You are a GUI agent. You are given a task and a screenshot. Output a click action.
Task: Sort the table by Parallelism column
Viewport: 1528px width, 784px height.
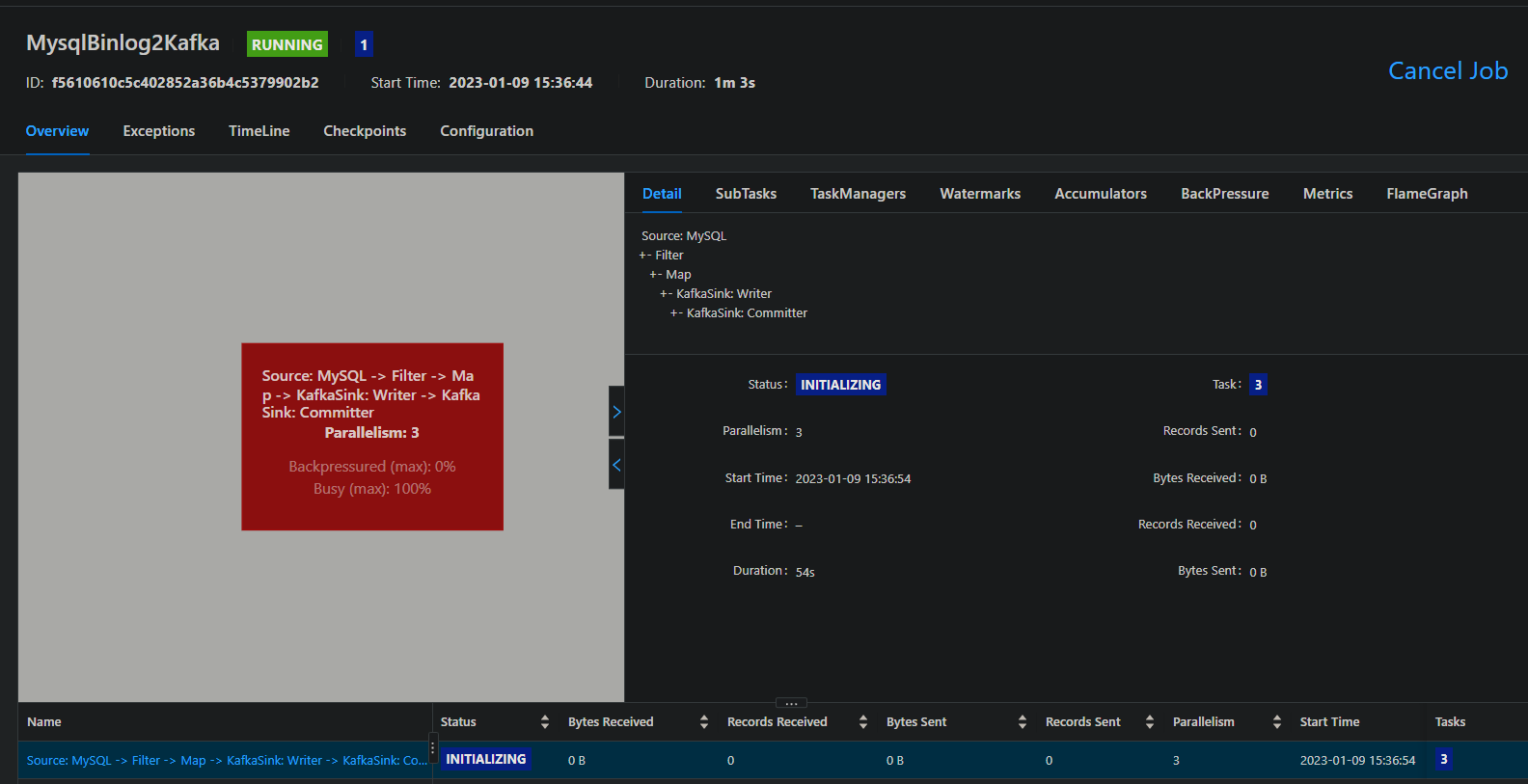pos(1277,722)
